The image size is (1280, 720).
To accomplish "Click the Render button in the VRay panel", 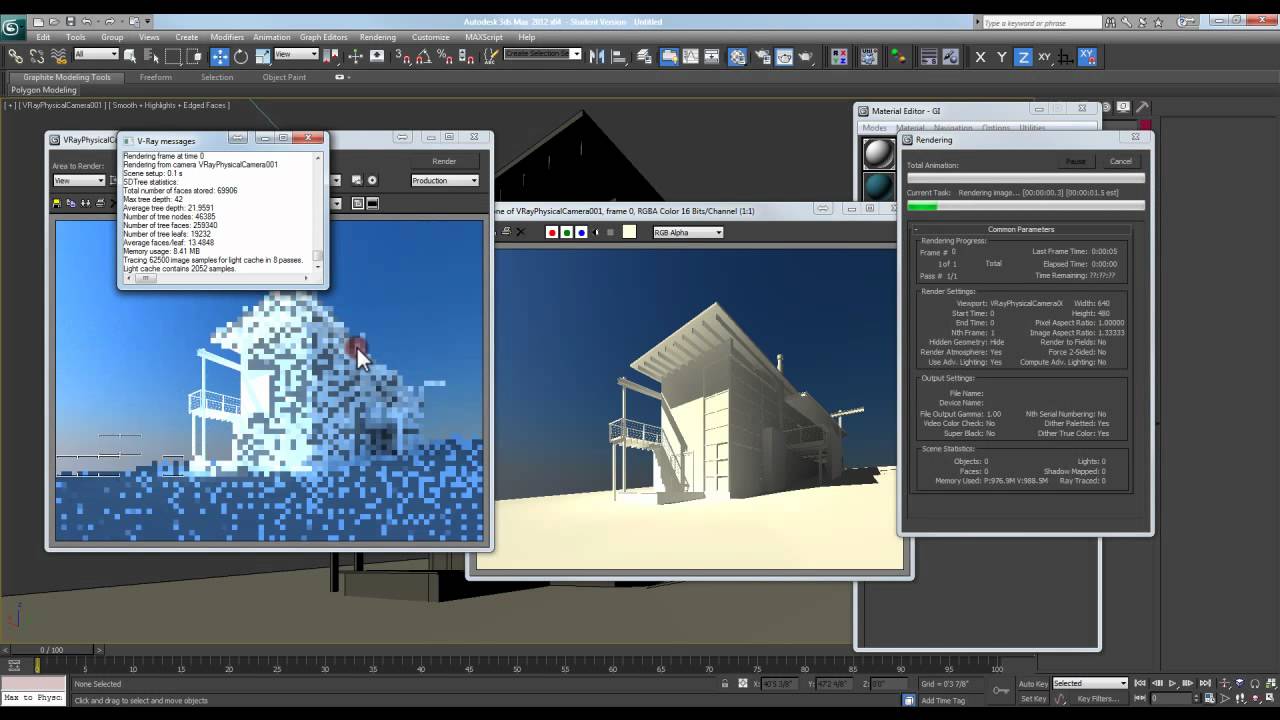I will (x=444, y=160).
